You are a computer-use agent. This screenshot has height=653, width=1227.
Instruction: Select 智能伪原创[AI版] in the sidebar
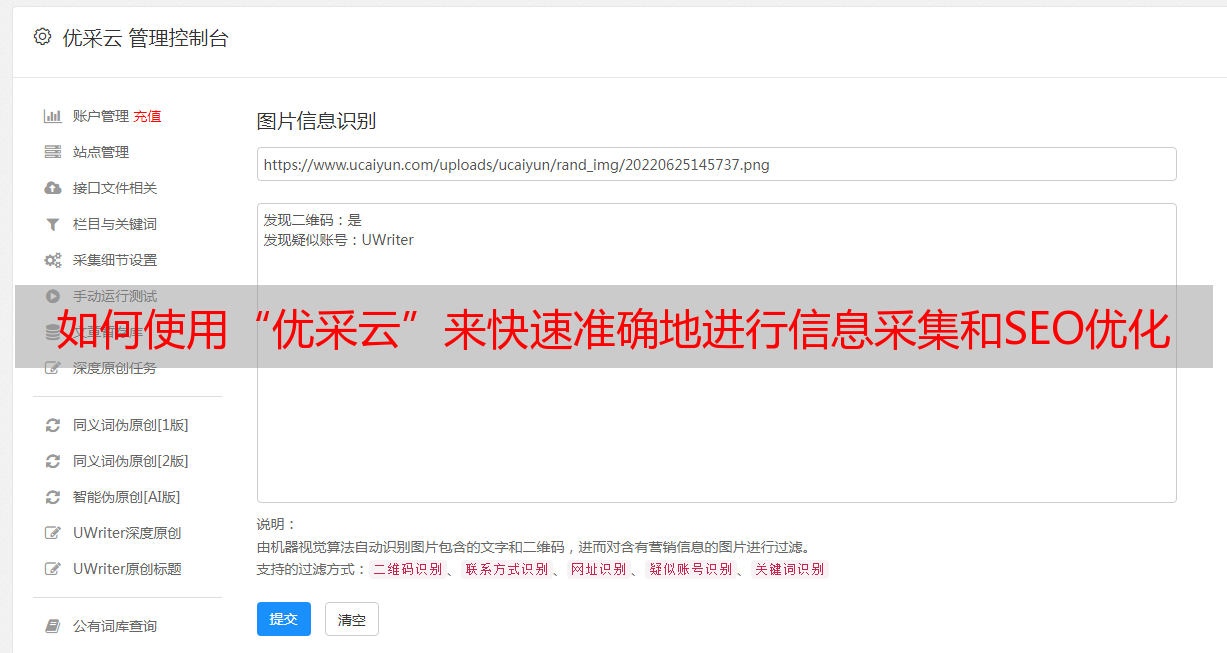point(127,497)
